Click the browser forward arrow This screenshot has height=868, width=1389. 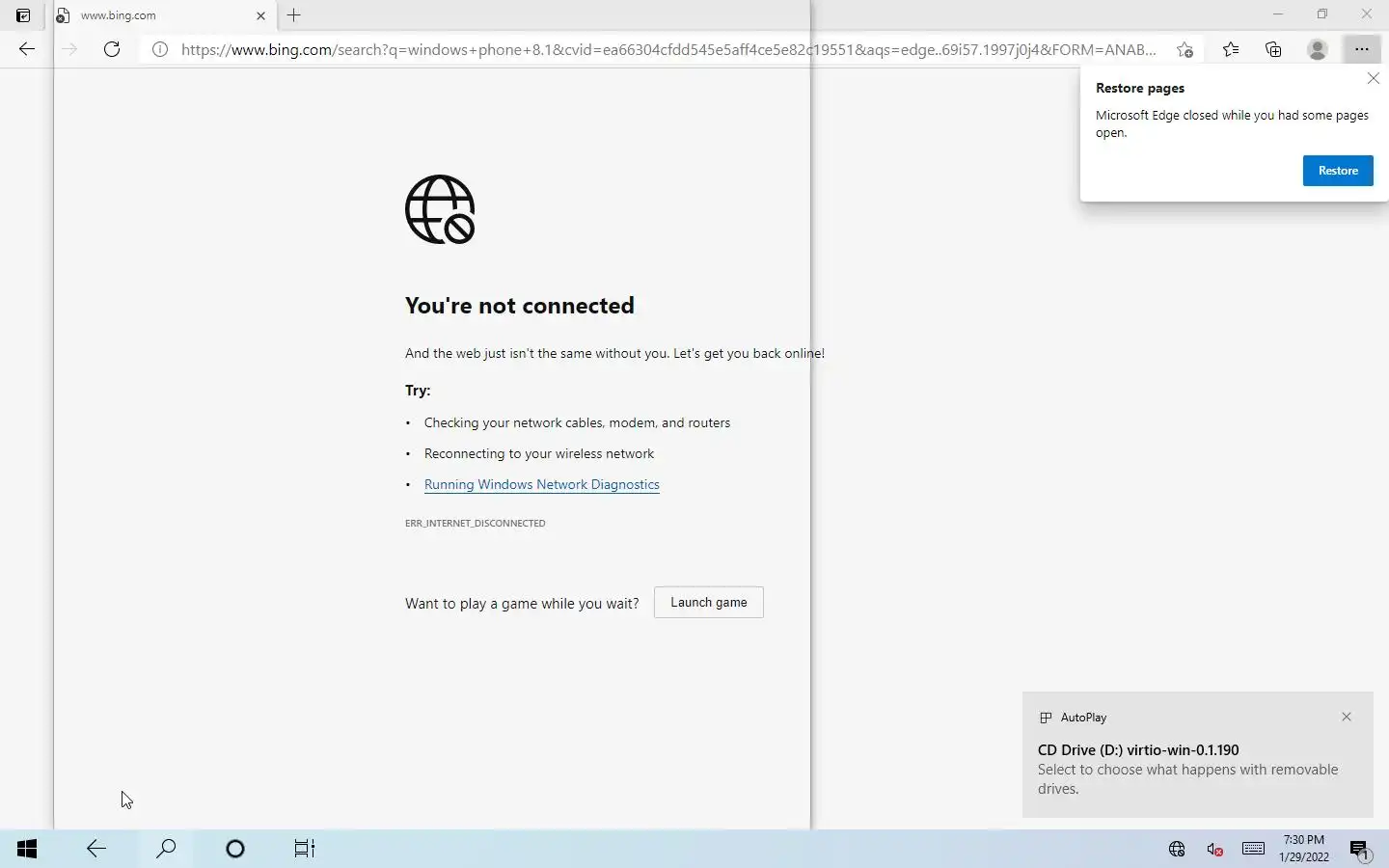click(x=69, y=49)
